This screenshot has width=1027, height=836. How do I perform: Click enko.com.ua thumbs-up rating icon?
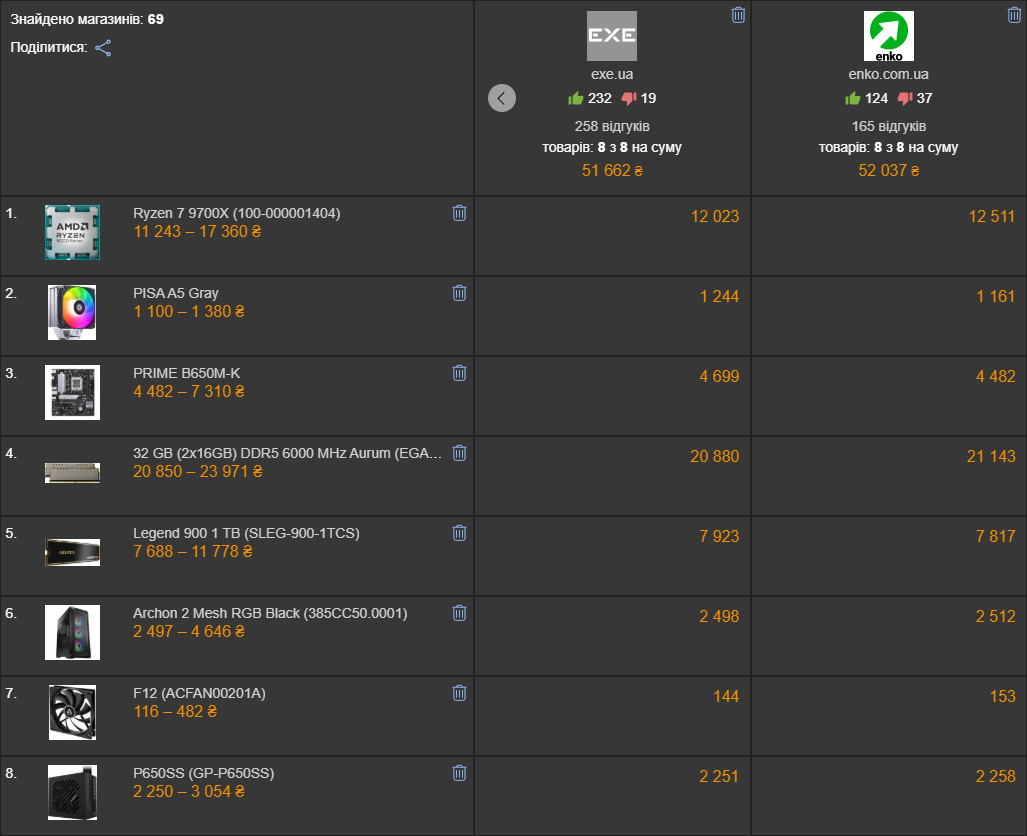point(853,98)
